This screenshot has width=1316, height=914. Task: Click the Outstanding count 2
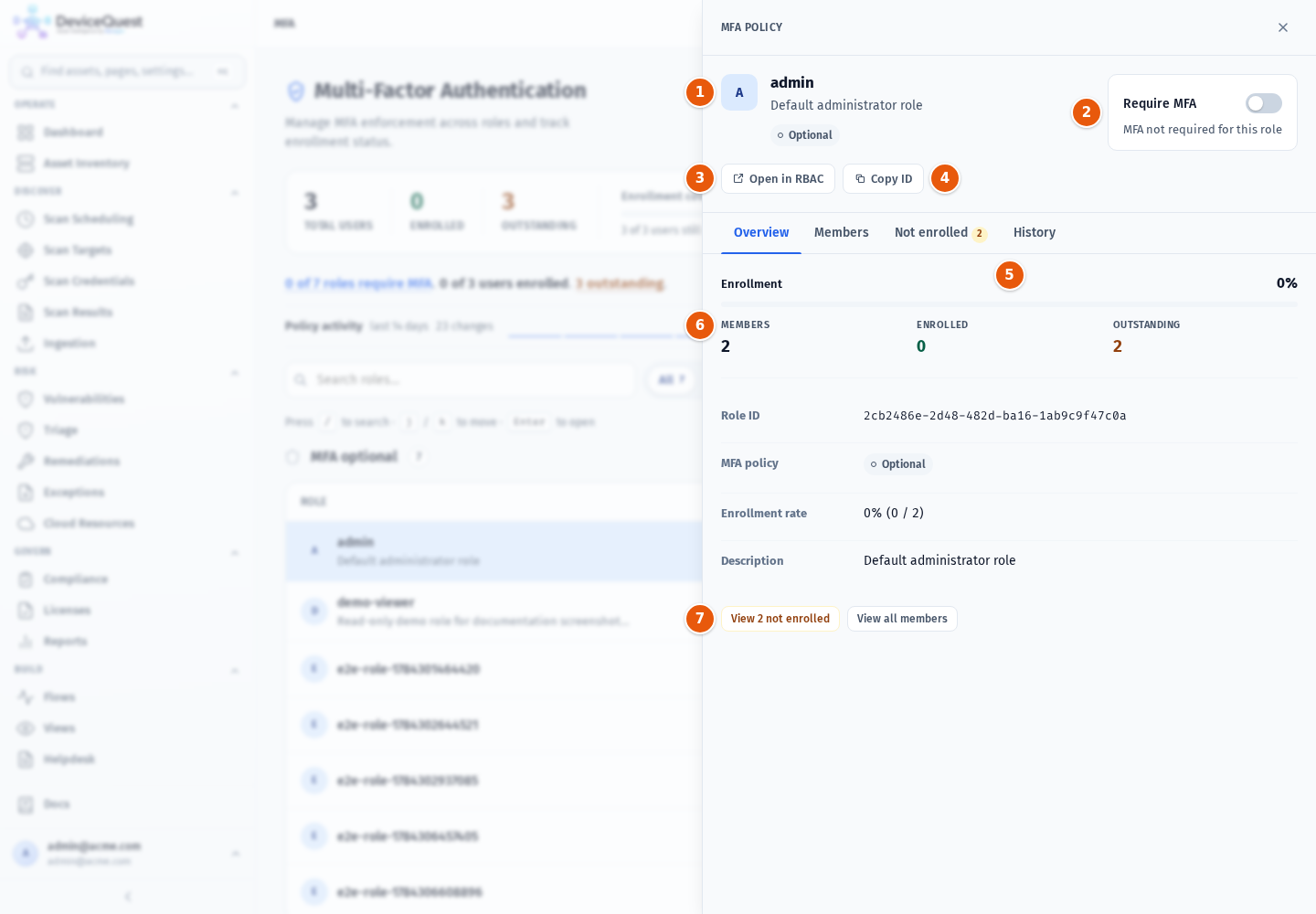(1118, 346)
